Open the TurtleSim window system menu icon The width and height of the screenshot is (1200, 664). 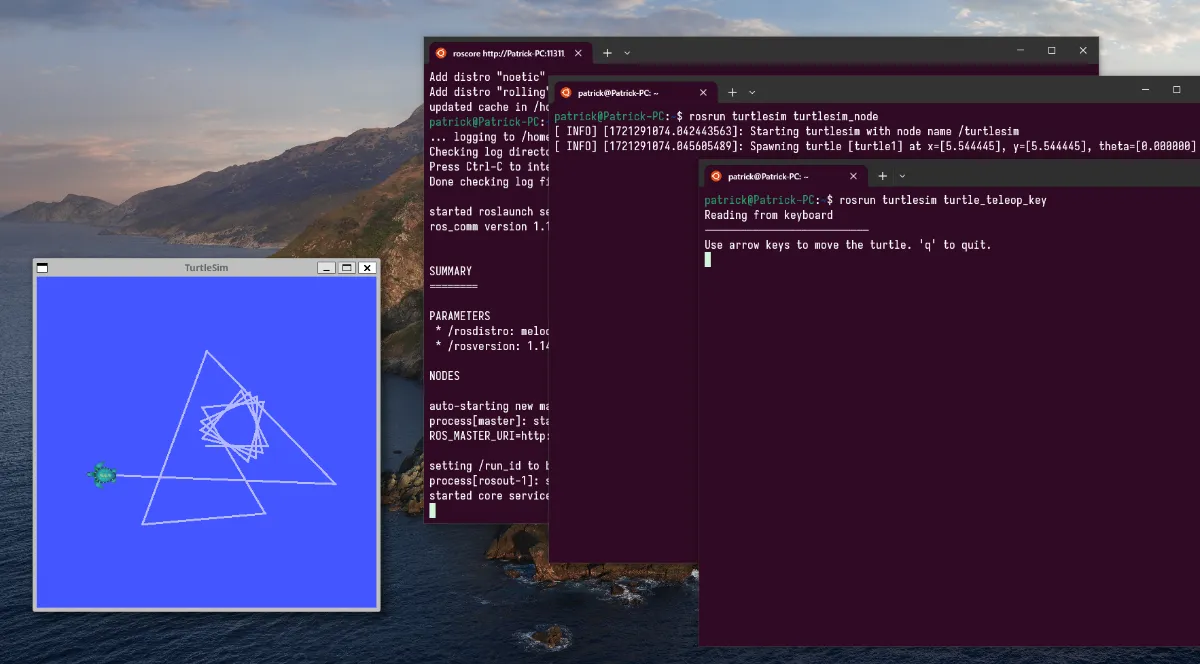tap(42, 268)
